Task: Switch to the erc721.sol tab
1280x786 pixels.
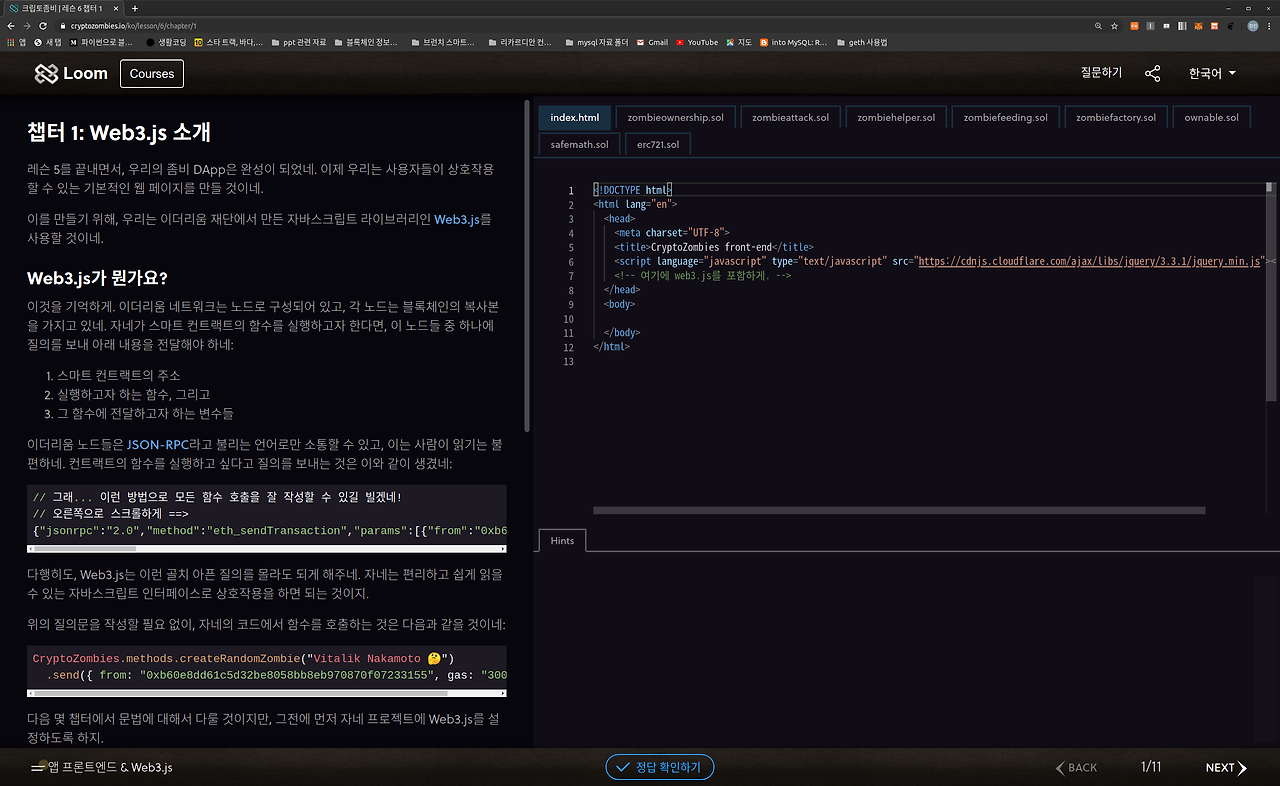Action: (658, 144)
